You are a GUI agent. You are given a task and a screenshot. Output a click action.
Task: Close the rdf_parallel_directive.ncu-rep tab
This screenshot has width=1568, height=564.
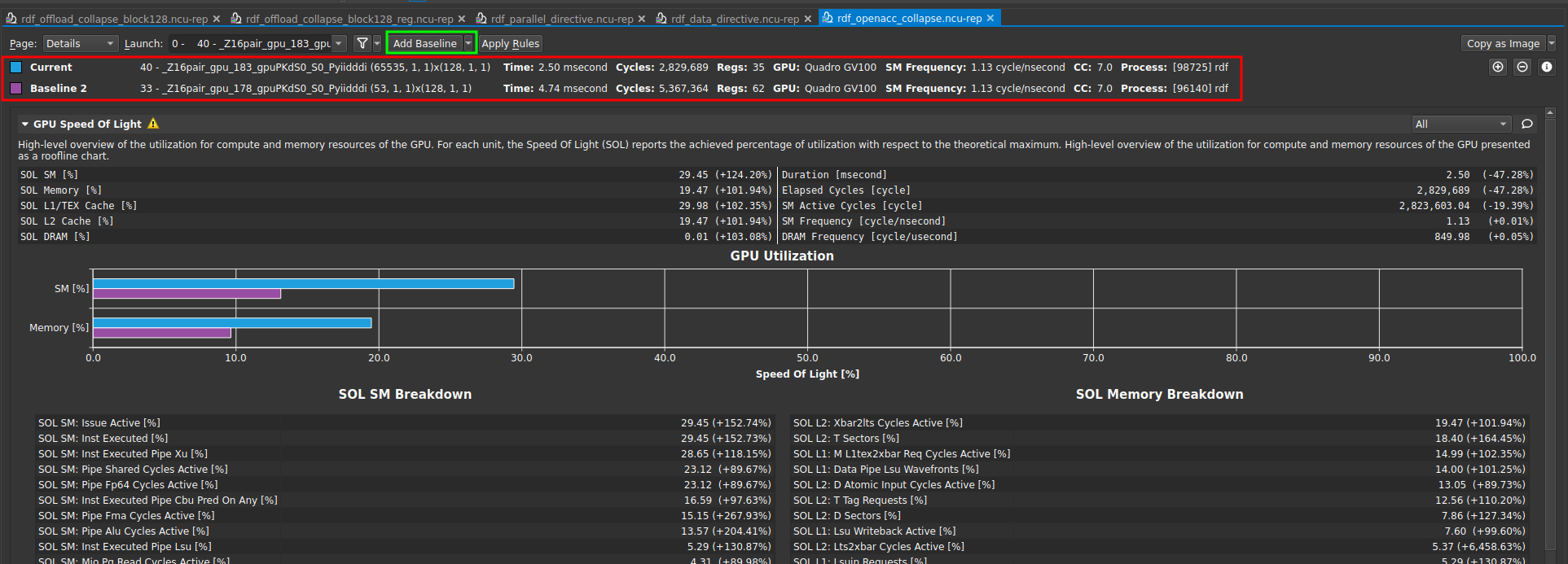642,19
